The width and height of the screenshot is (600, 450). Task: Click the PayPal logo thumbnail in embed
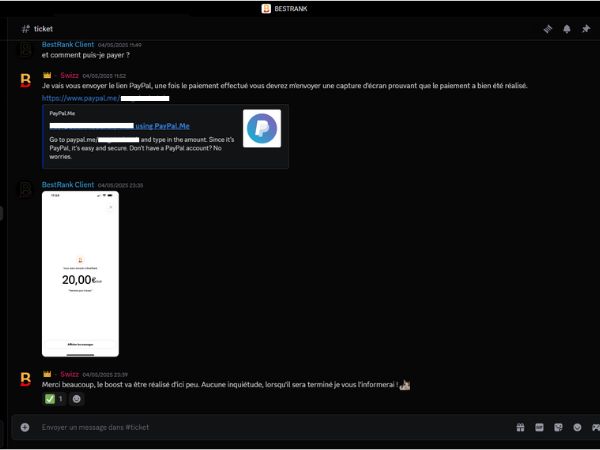click(261, 129)
